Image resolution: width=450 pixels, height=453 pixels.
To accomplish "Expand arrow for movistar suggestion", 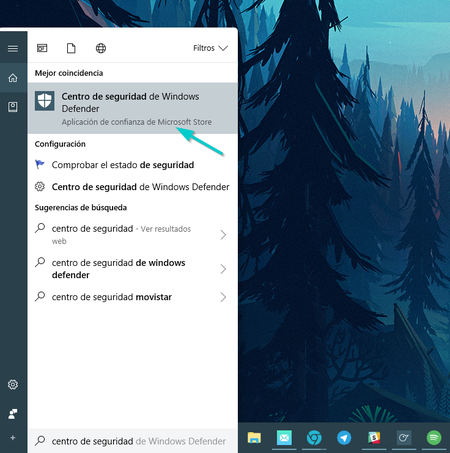I will point(223,297).
